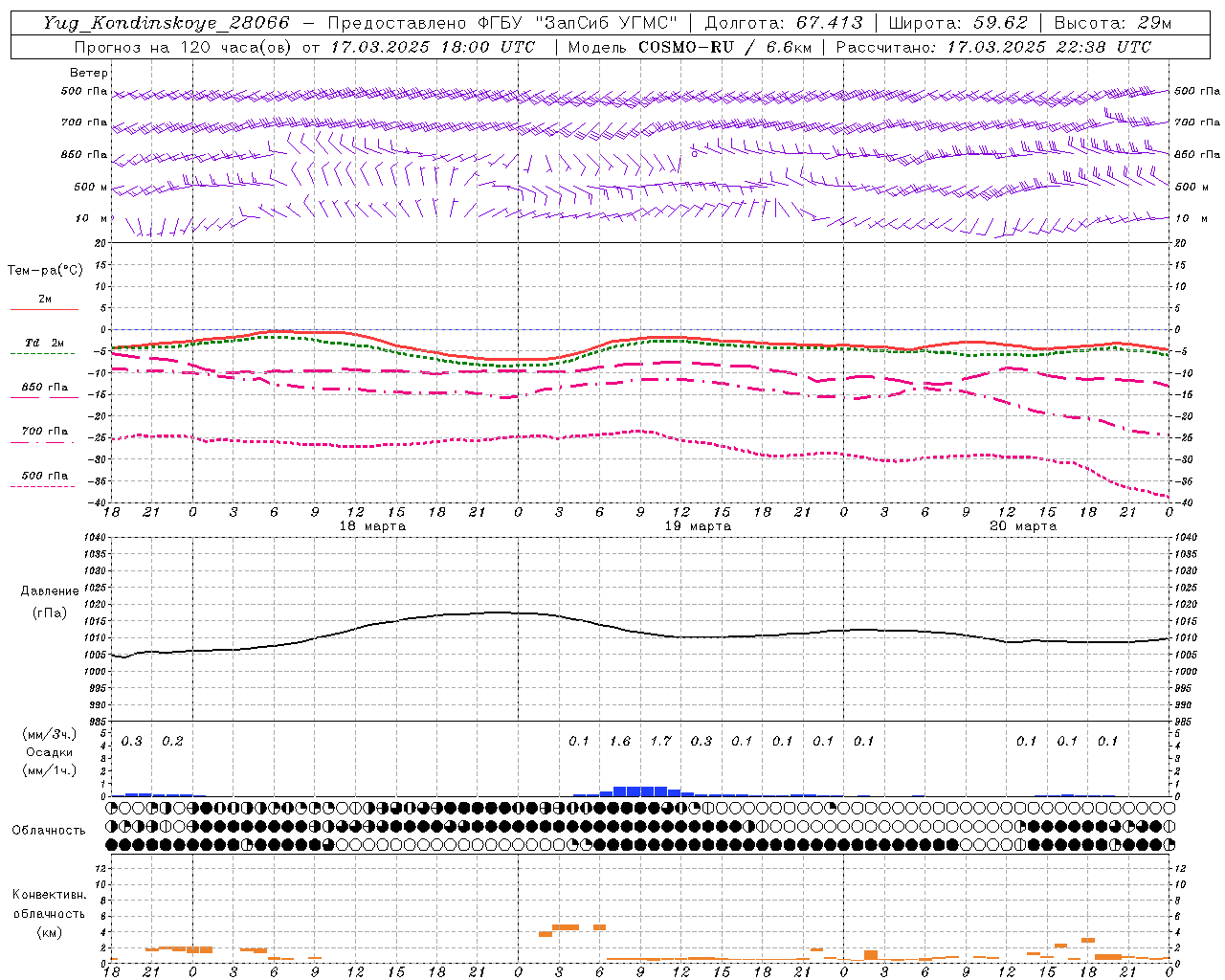This screenshot has width=1225, height=980.
Task: Select the '18 марта' date label
Action: (x=372, y=526)
